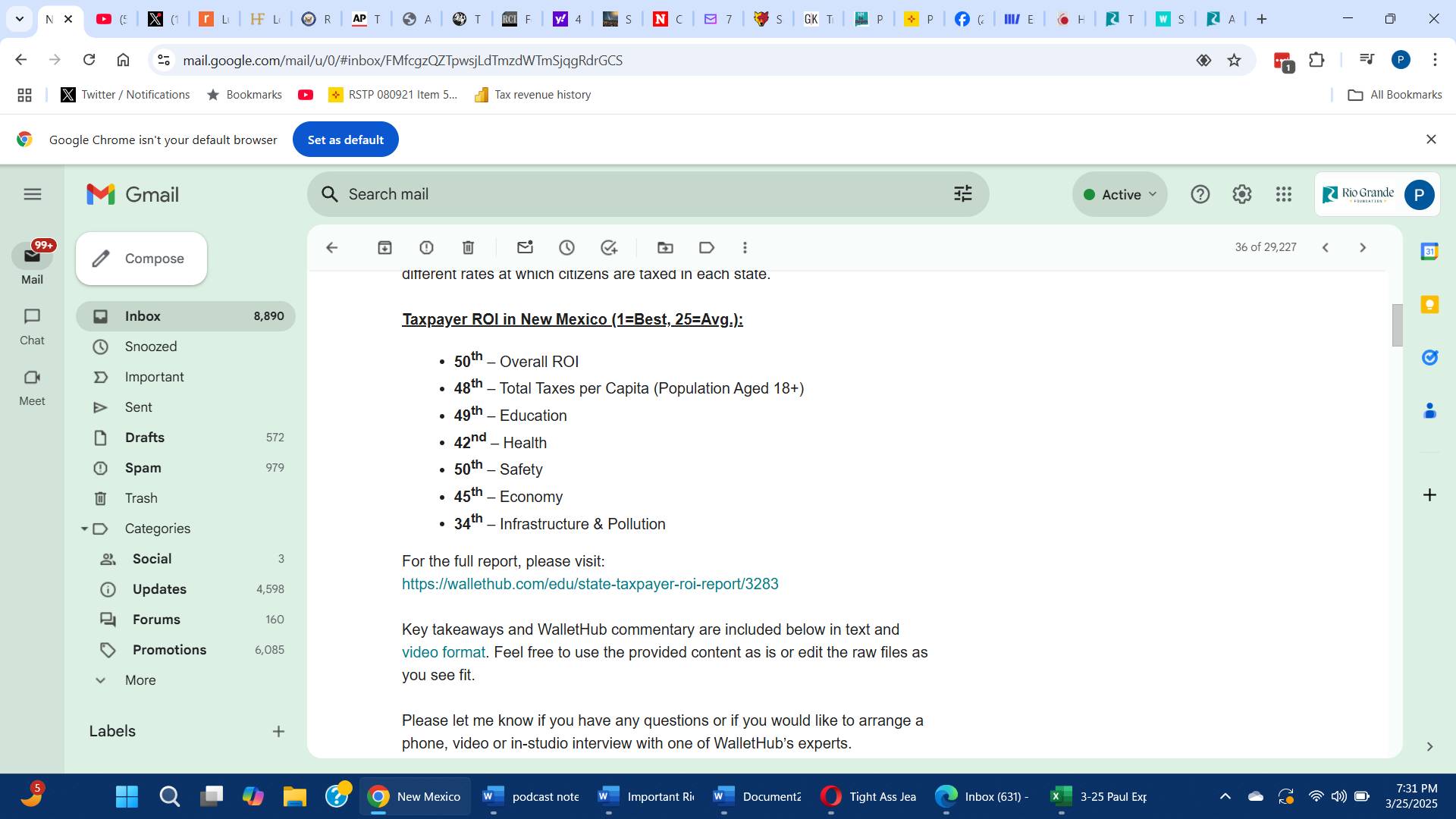Collapse the Categories section

click(84, 529)
